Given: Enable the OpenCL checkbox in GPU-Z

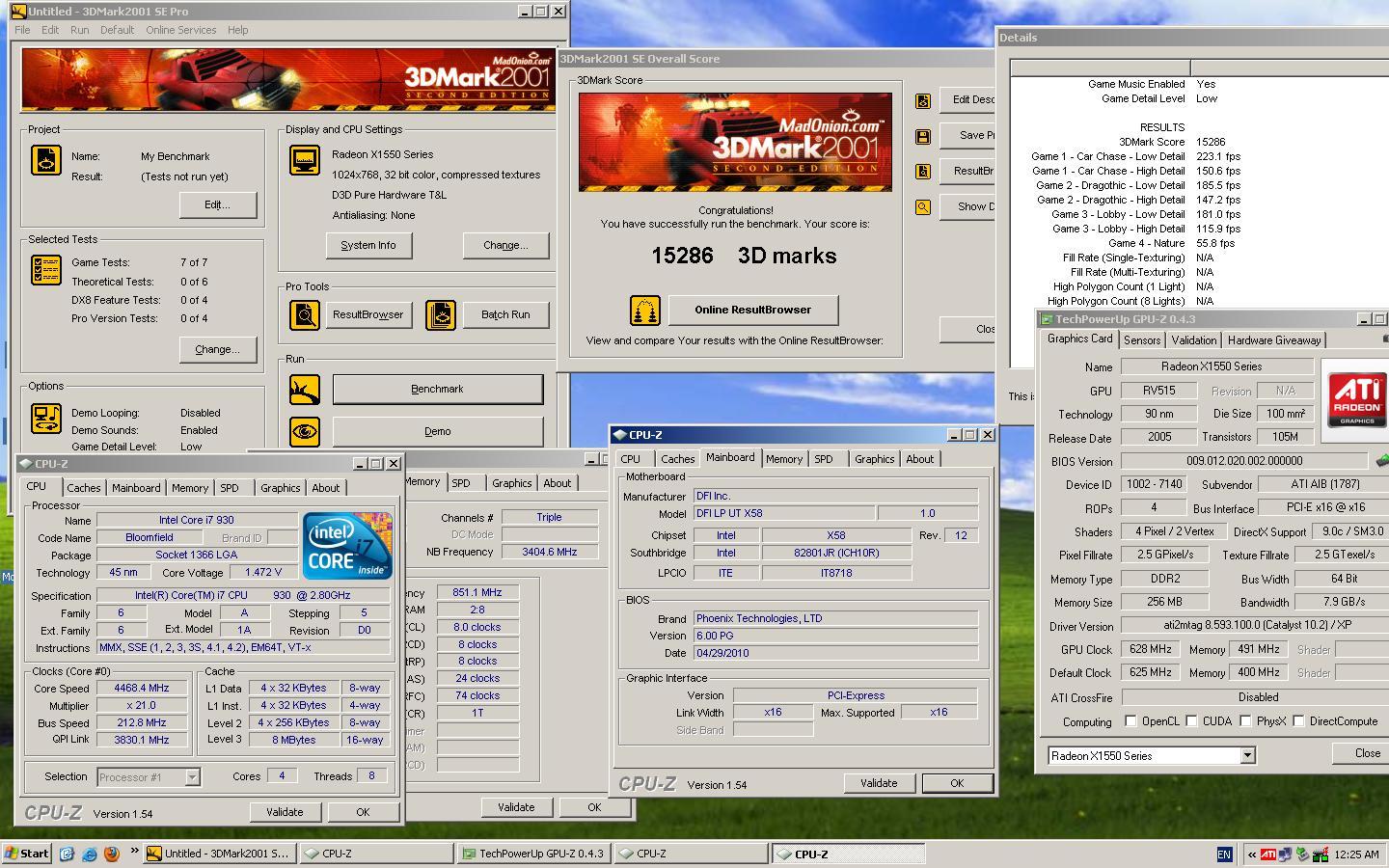Looking at the screenshot, I should click(1131, 720).
